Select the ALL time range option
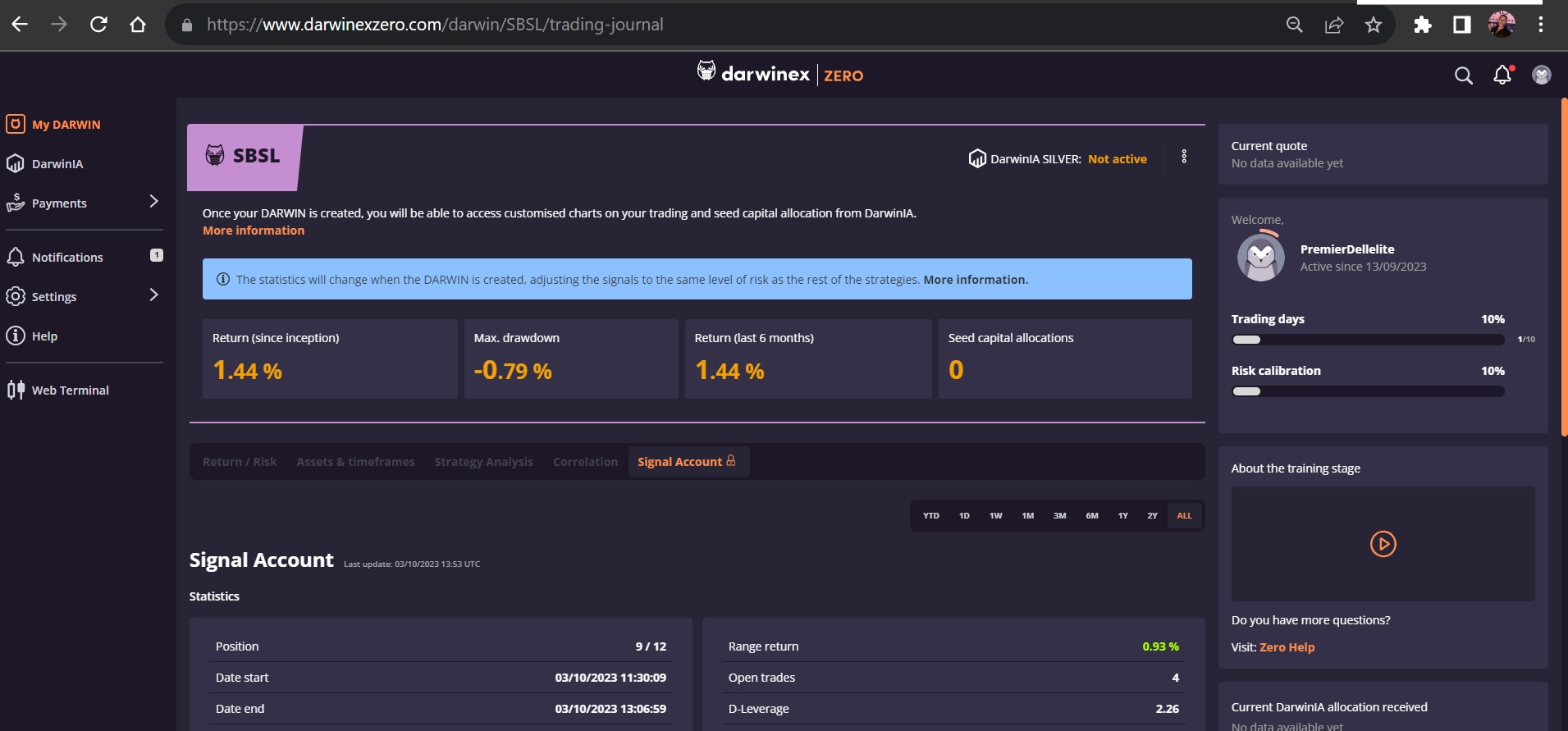The height and width of the screenshot is (731, 1568). point(1184,516)
